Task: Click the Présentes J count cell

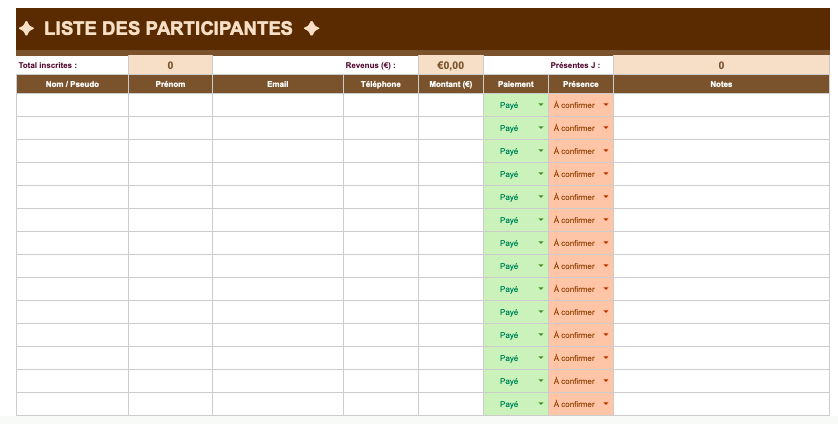Action: pyautogui.click(x=720, y=65)
